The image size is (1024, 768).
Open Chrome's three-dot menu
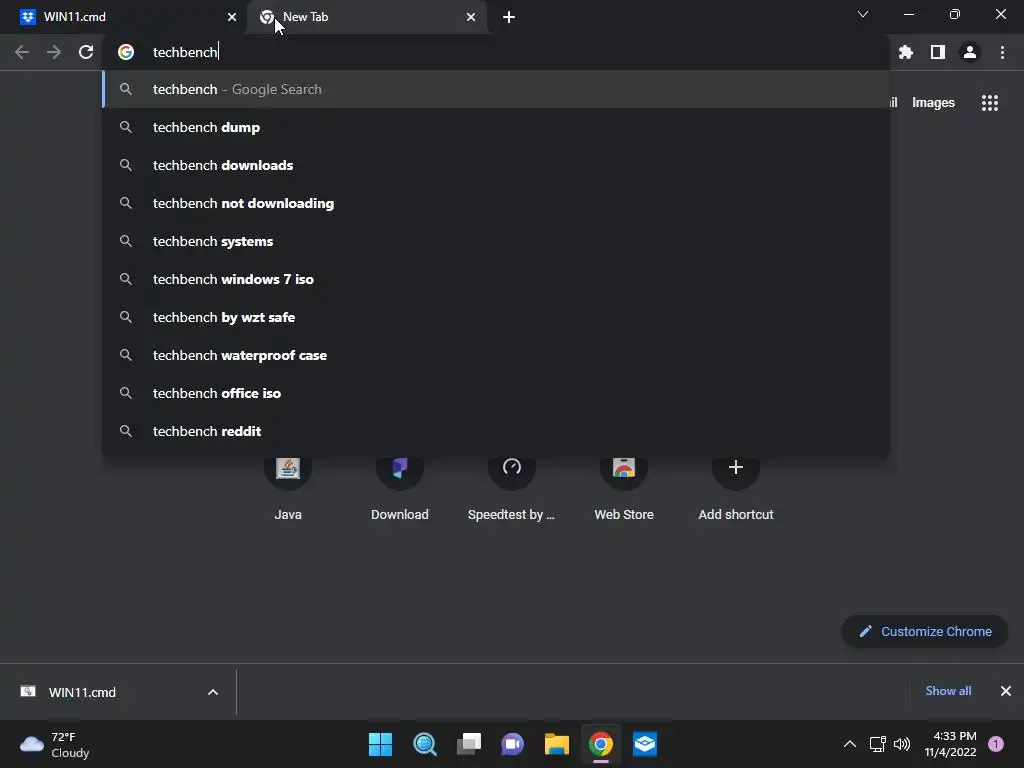1002,52
